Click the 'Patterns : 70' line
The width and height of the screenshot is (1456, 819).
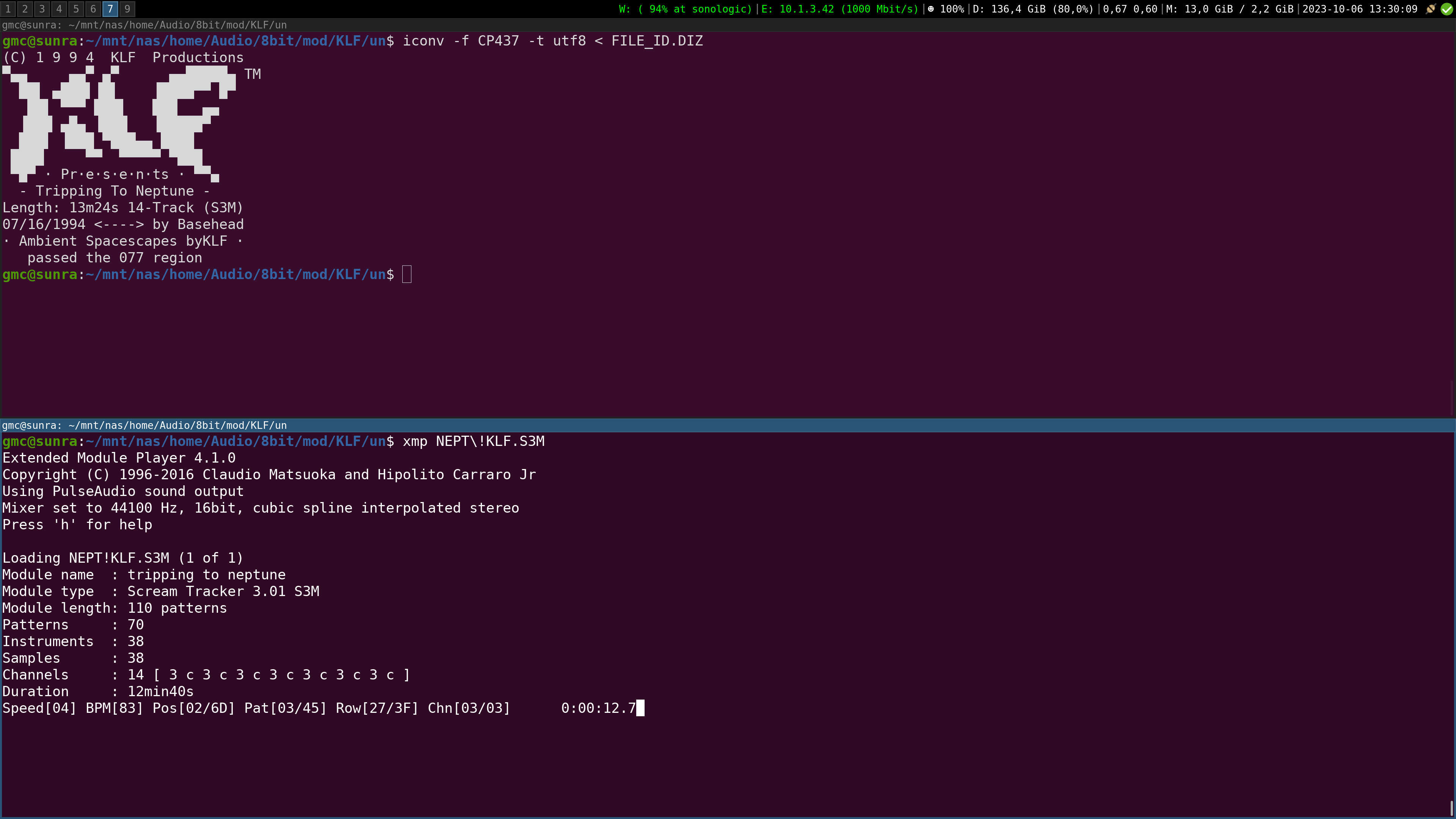(x=74, y=624)
